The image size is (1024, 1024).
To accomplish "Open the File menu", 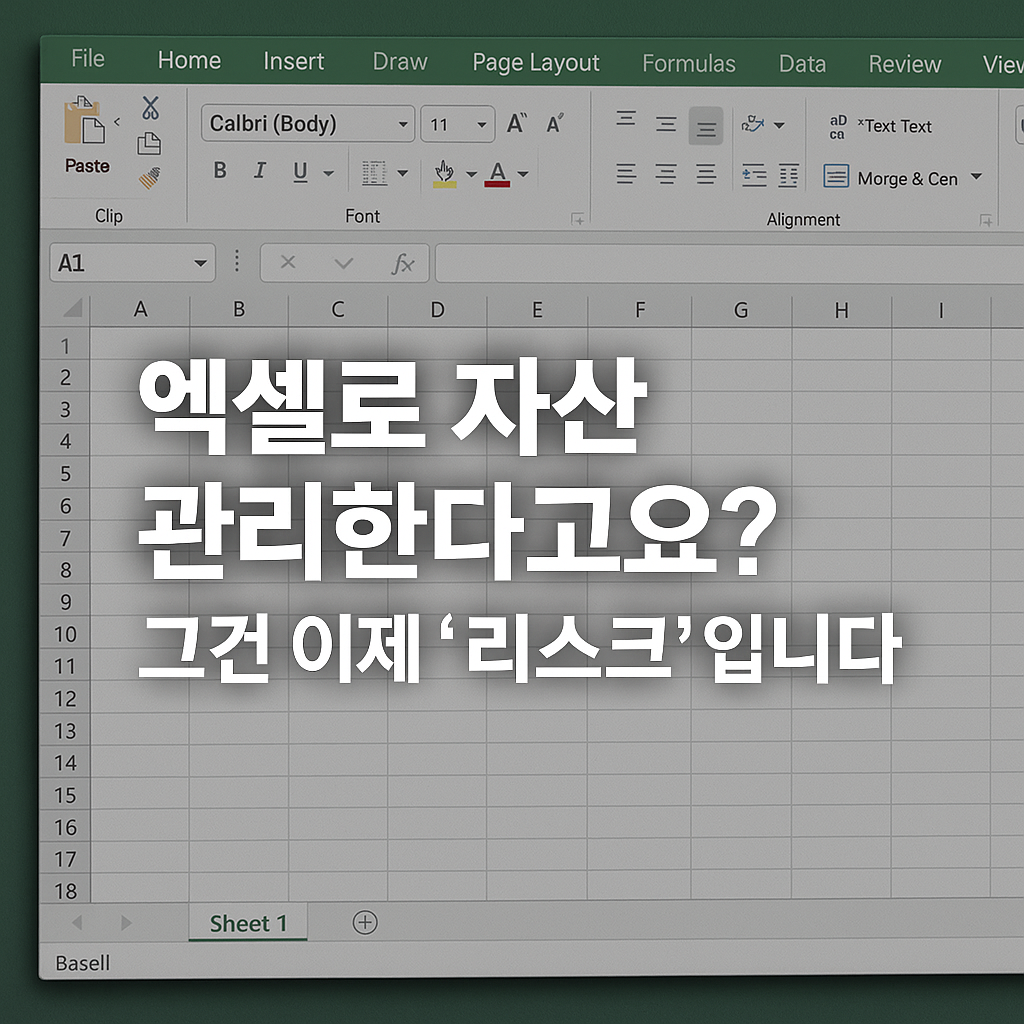I will click(x=88, y=59).
